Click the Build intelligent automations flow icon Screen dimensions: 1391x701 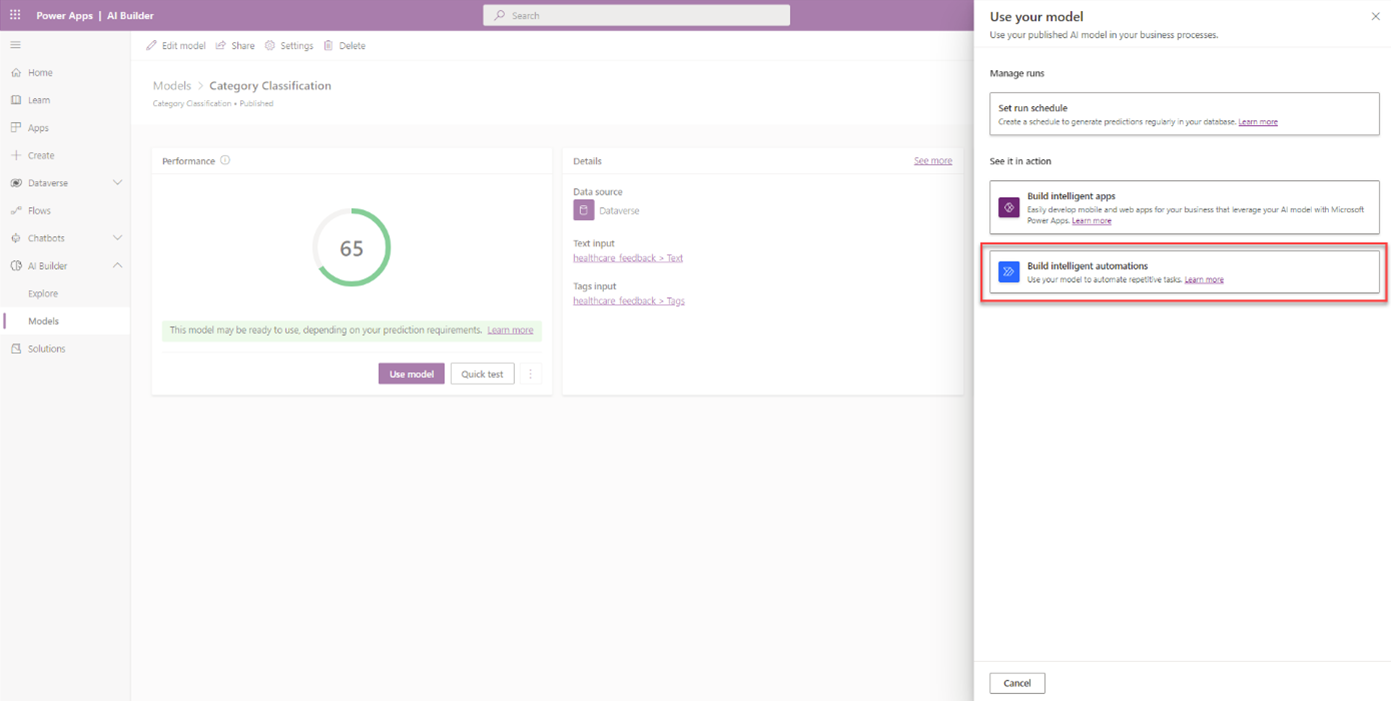(1009, 271)
